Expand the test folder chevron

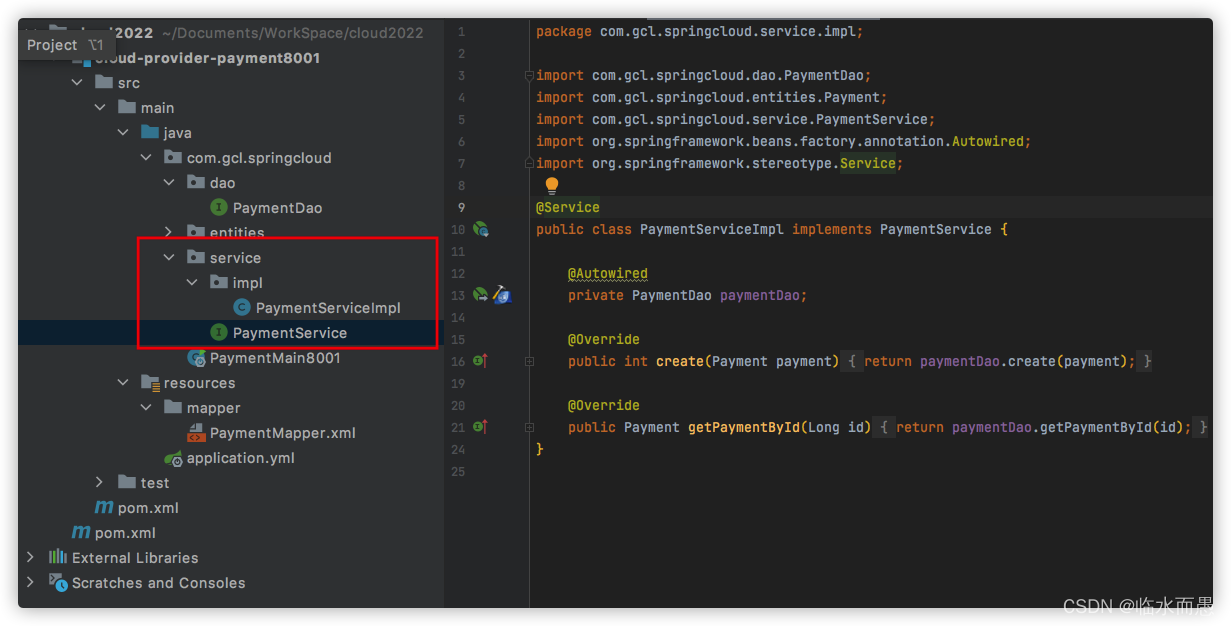pyautogui.click(x=100, y=483)
